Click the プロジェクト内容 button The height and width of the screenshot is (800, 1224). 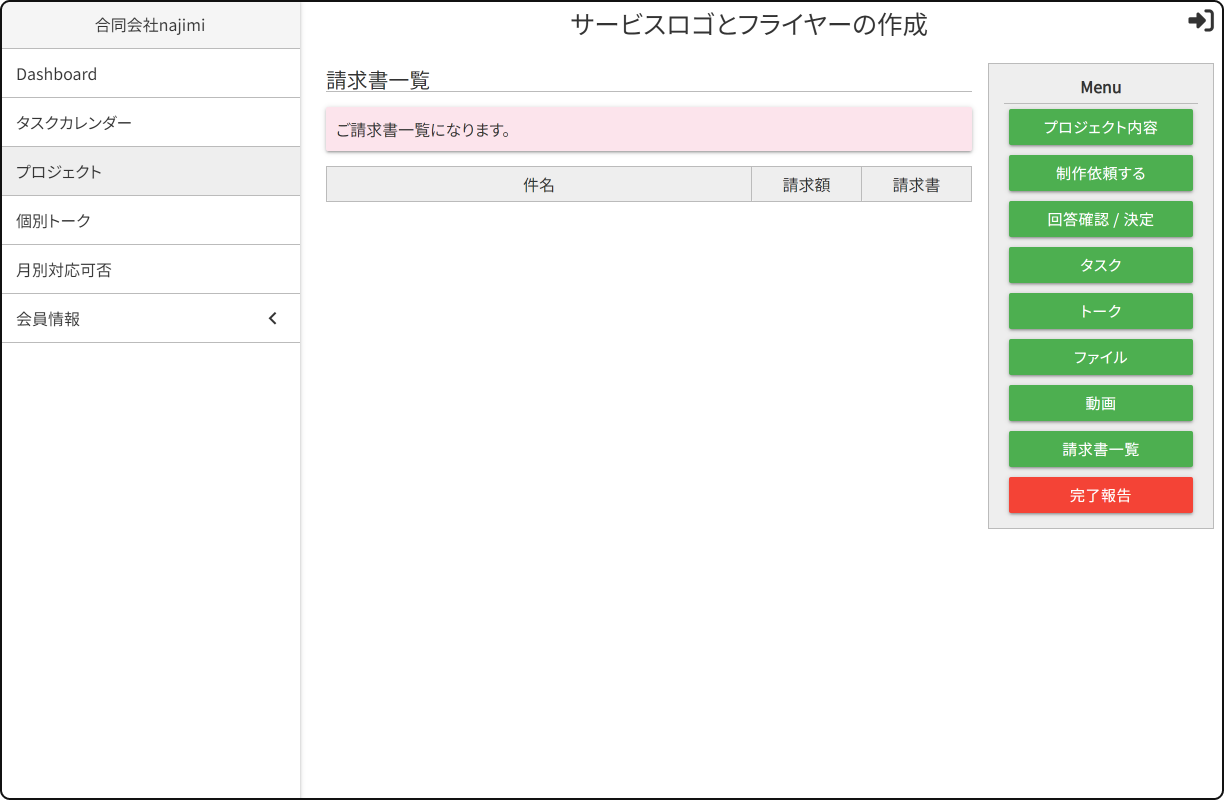pos(1100,128)
